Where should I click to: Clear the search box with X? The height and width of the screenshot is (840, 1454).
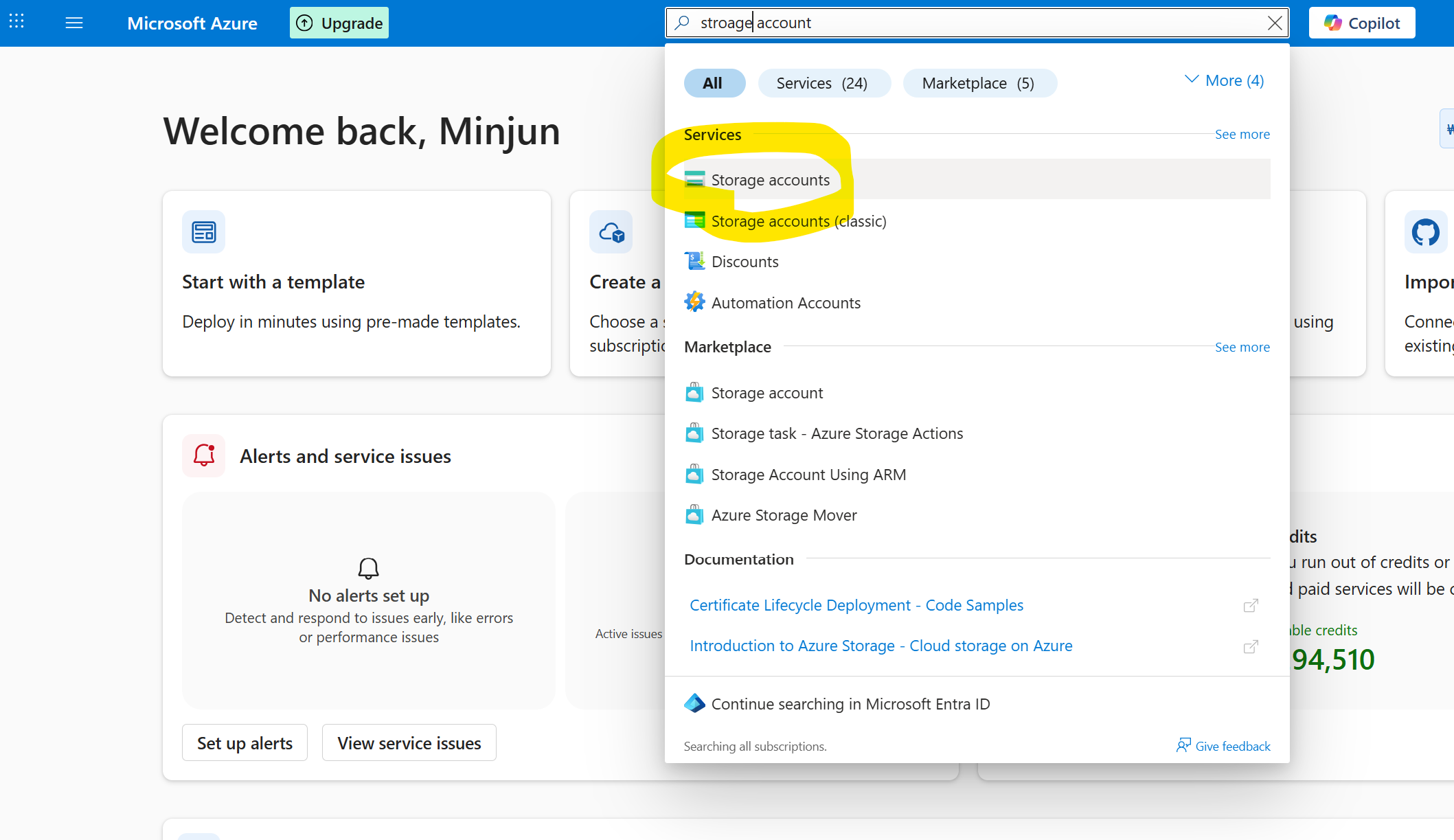(x=1275, y=23)
